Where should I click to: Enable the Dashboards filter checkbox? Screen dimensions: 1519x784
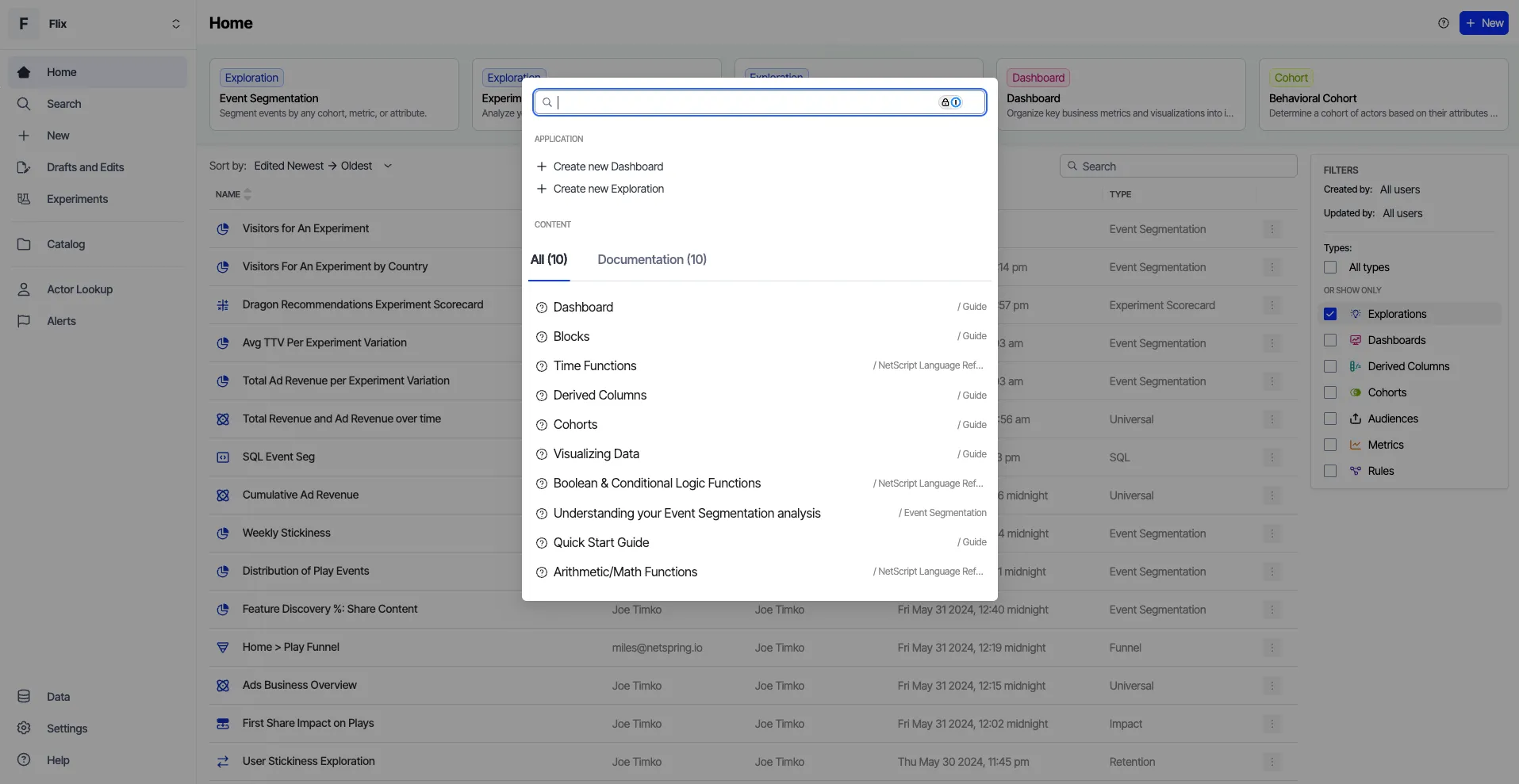tap(1330, 340)
